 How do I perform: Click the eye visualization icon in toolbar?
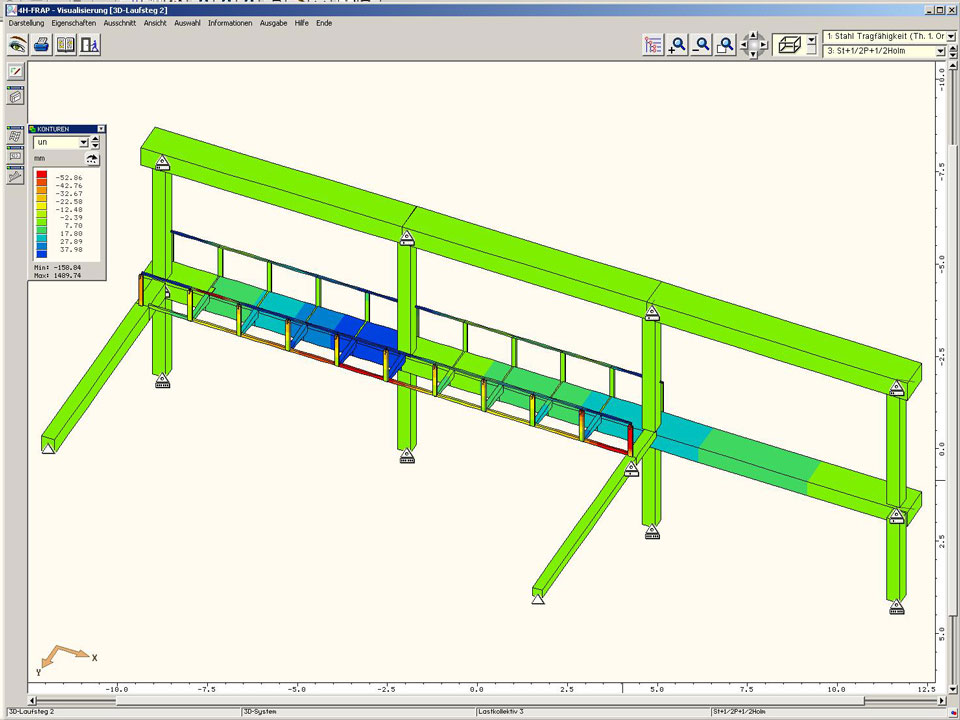[17, 45]
